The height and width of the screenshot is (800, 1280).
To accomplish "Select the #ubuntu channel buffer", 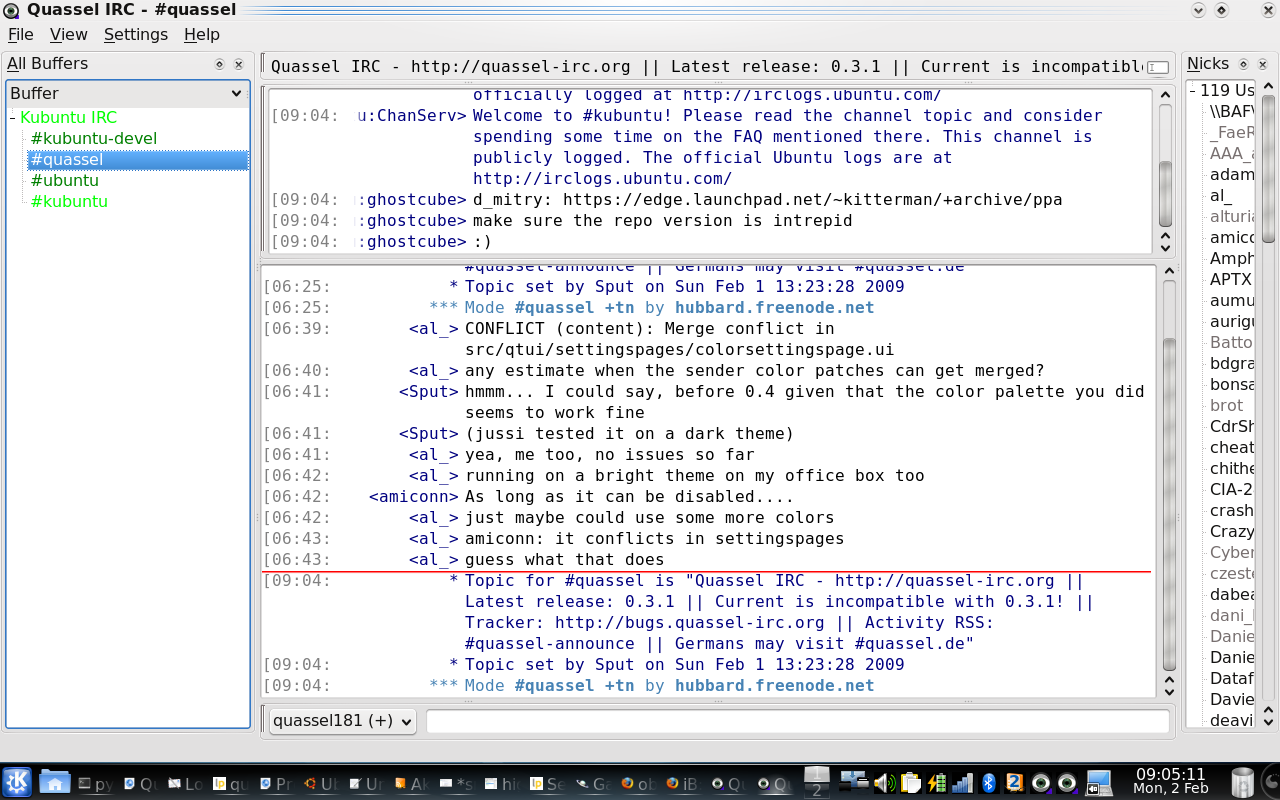I will pyautogui.click(x=65, y=180).
